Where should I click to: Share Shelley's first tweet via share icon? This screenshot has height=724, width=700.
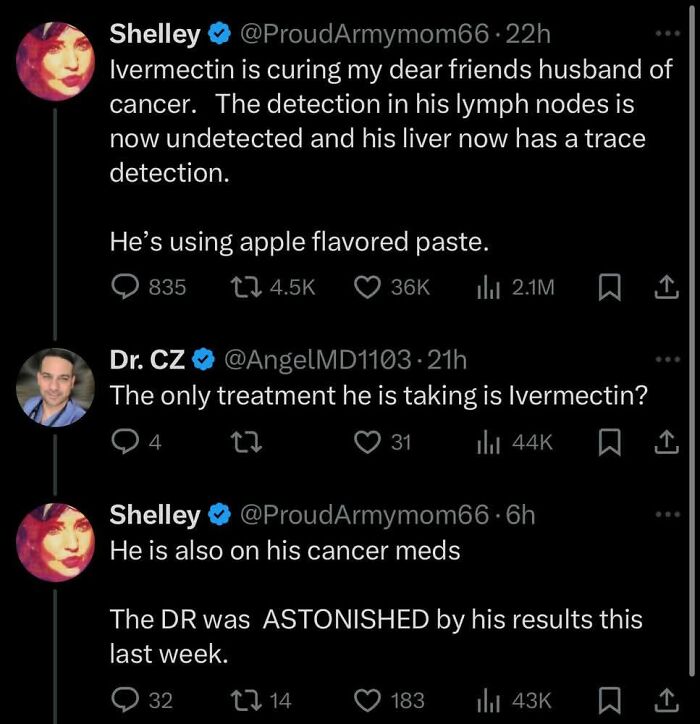tap(664, 287)
